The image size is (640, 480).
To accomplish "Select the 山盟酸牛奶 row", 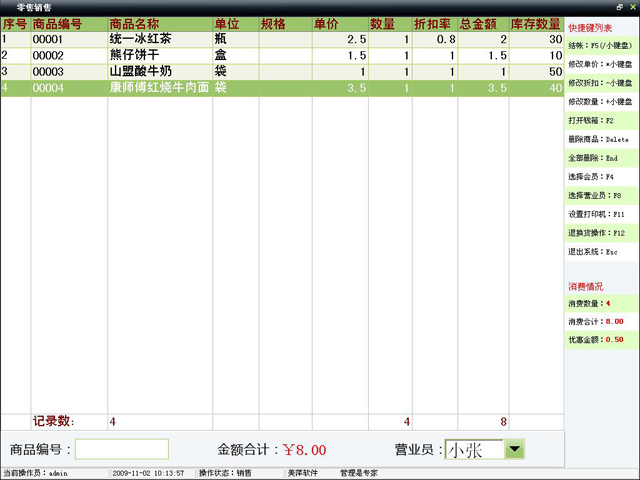I will pos(159,72).
